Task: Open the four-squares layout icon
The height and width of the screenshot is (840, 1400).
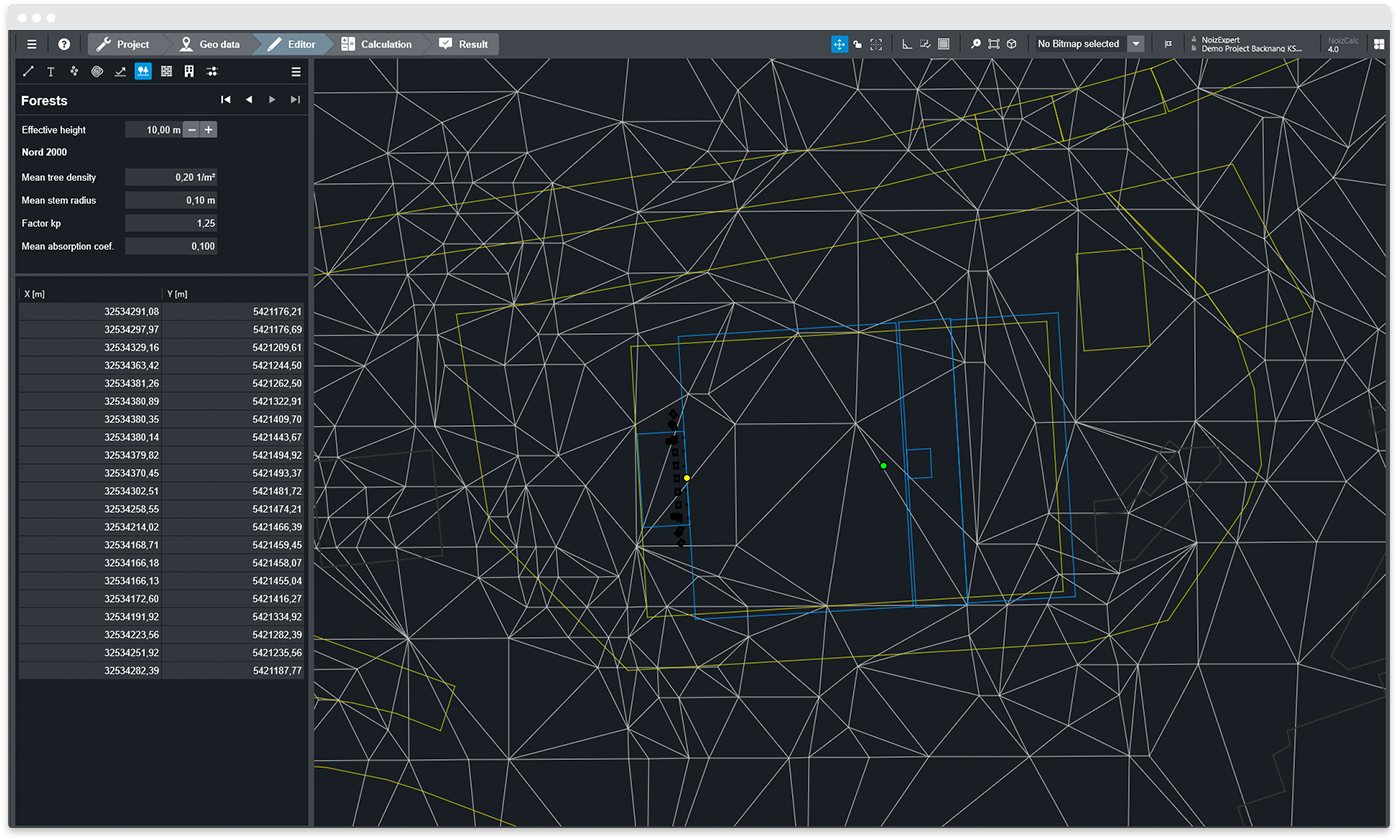Action: [1379, 44]
